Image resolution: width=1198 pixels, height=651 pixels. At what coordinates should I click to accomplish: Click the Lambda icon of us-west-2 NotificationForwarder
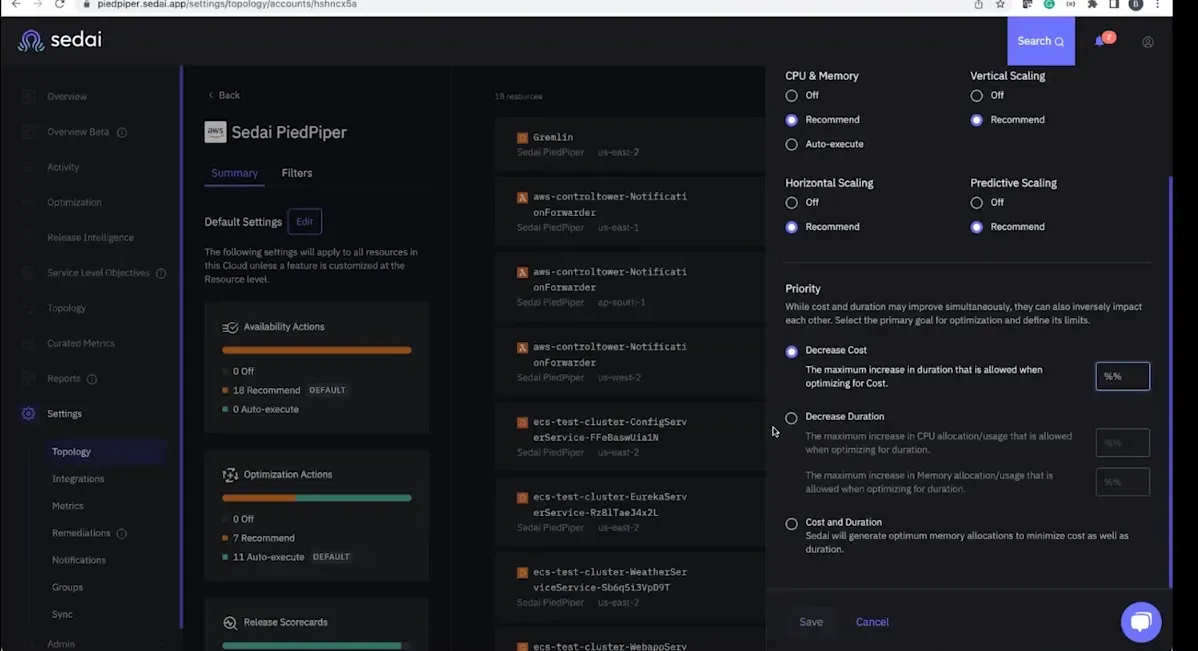click(523, 347)
